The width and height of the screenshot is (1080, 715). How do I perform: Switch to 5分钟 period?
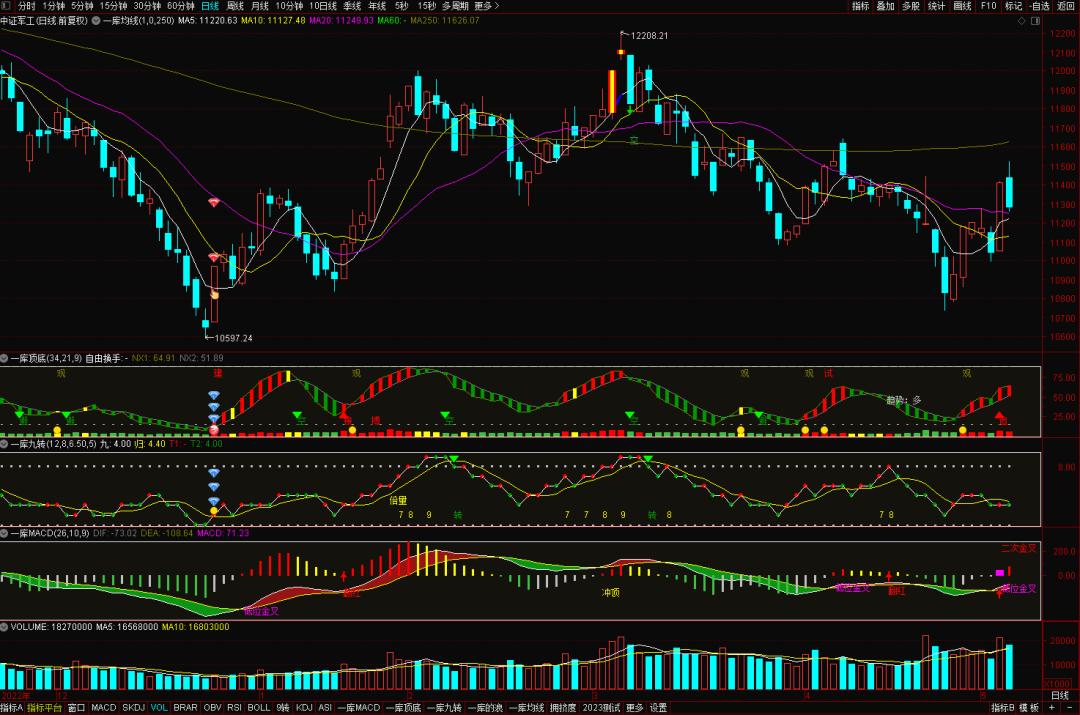pyautogui.click(x=82, y=6)
